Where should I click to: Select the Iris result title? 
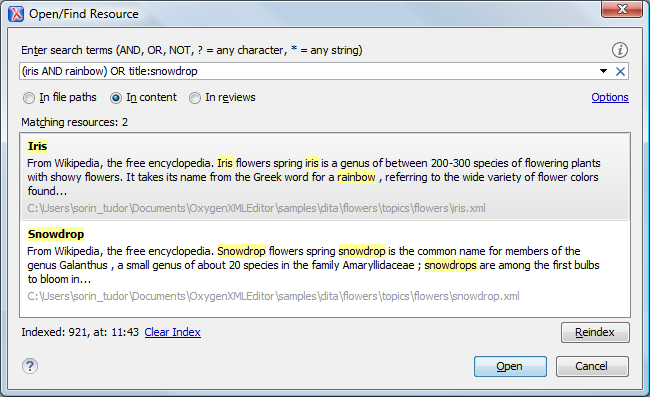tap(37, 146)
